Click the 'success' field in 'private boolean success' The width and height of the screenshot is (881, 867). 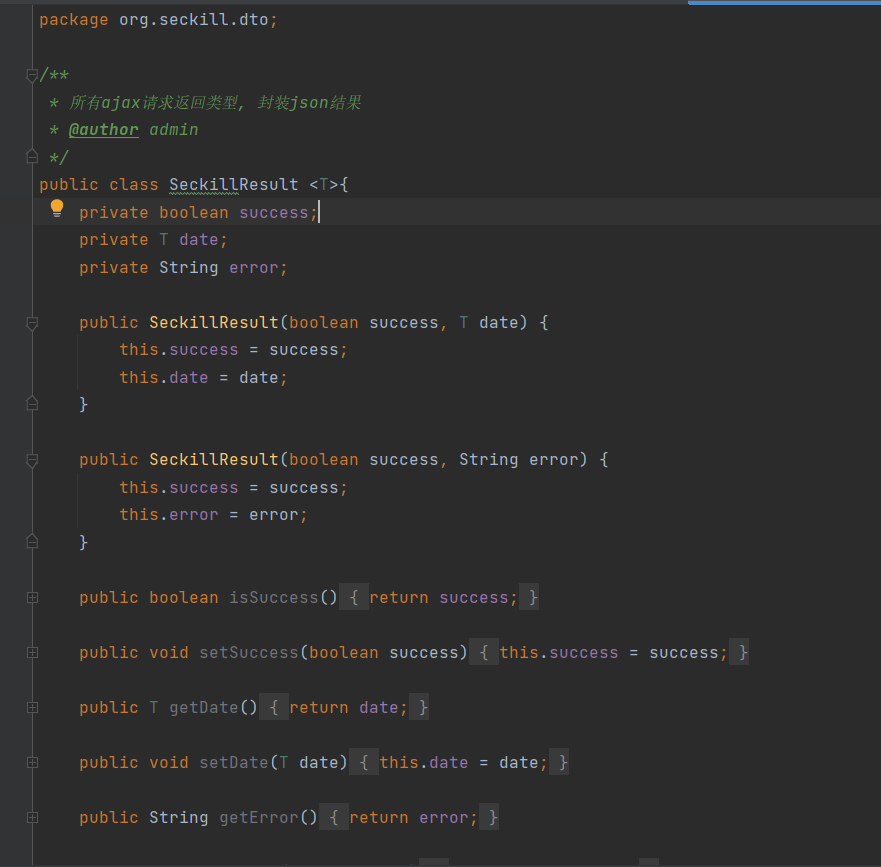click(x=274, y=212)
